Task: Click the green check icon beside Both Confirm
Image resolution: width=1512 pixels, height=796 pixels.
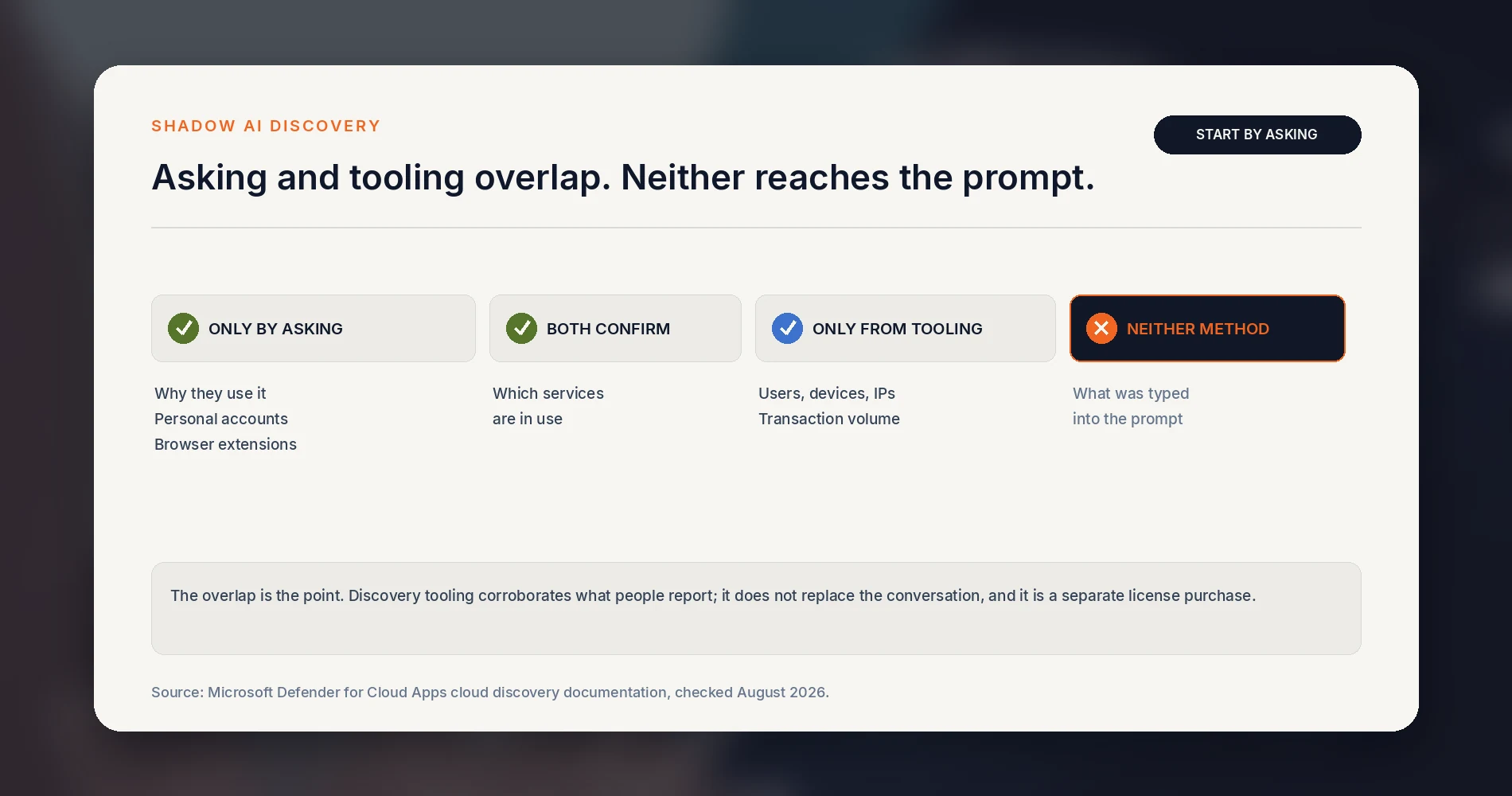Action: click(521, 328)
